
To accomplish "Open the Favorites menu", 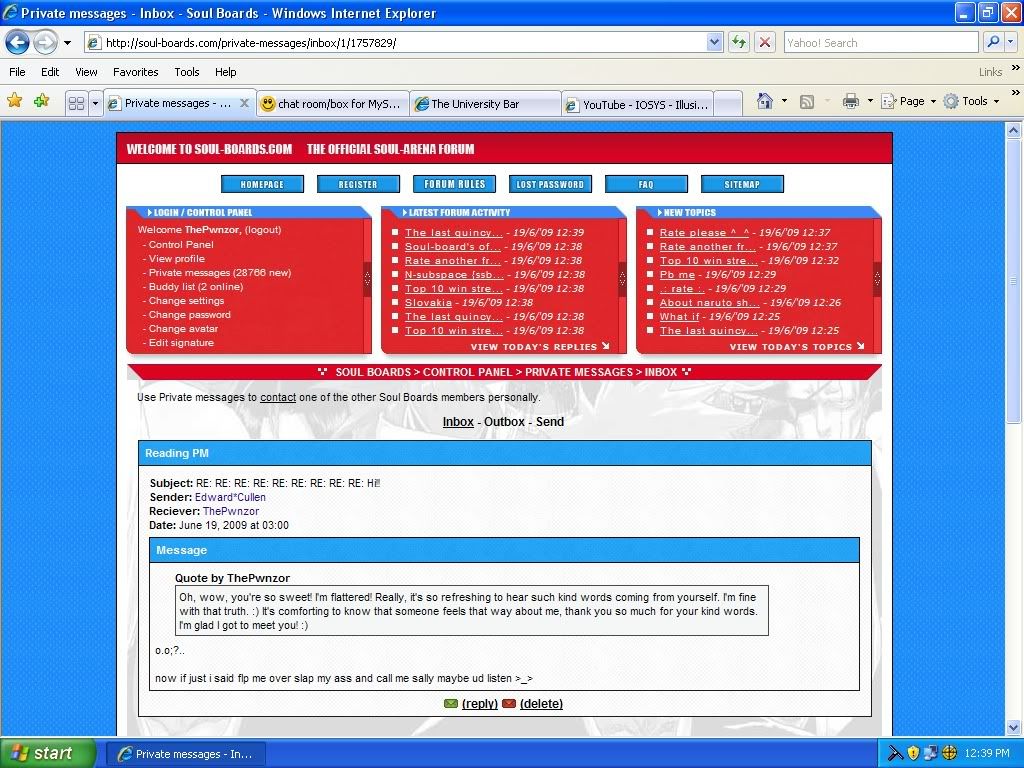I will pyautogui.click(x=135, y=72).
